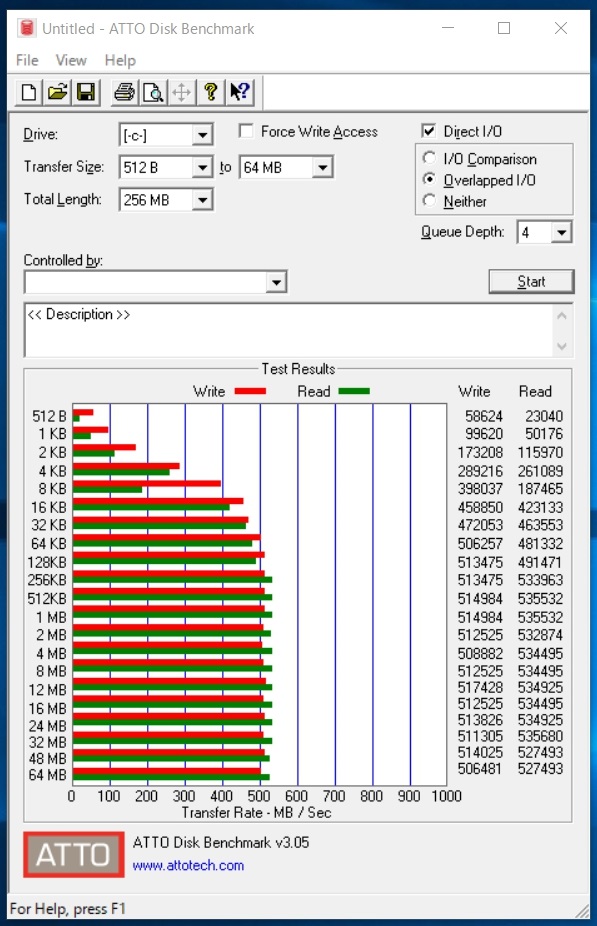Open the Drive dropdown
The width and height of the screenshot is (597, 926).
click(203, 135)
